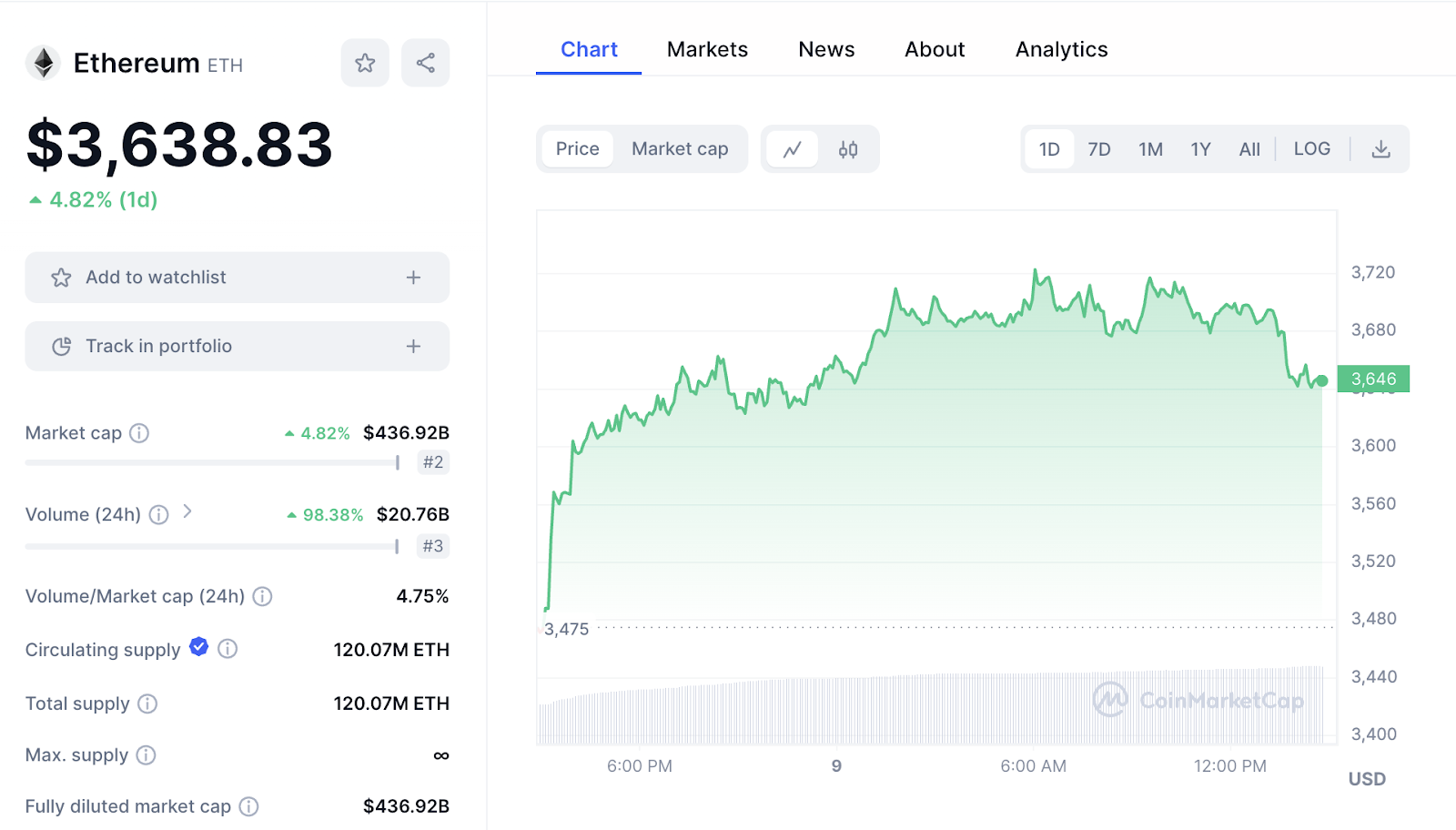Click the star favorite icon beside Ethereum
The image size is (1456, 830).
[365, 63]
